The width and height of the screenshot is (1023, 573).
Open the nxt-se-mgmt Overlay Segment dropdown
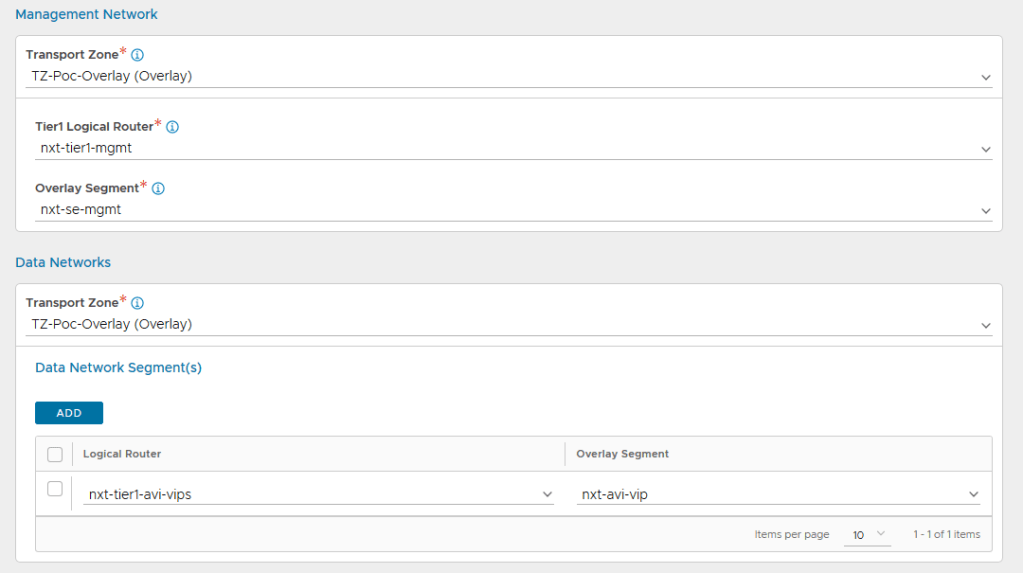coord(512,210)
